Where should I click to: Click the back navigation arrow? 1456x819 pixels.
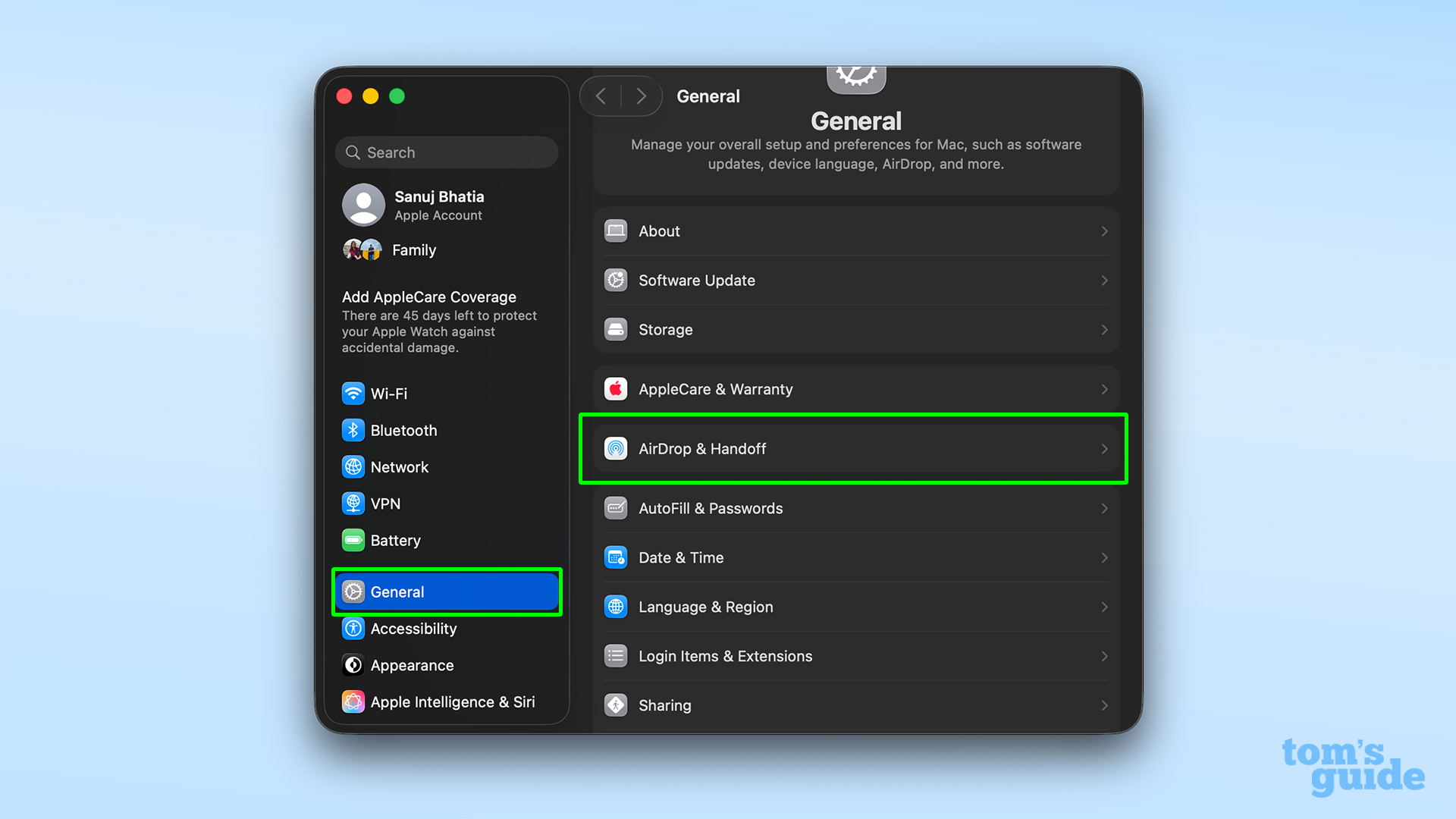pyautogui.click(x=600, y=96)
